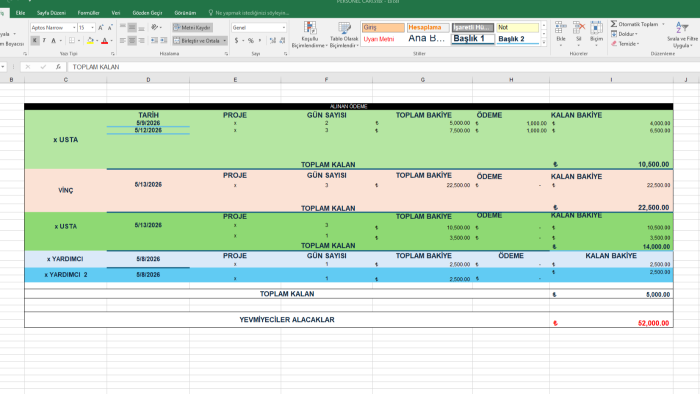Apply the Başlık 1 cell style

point(473,39)
